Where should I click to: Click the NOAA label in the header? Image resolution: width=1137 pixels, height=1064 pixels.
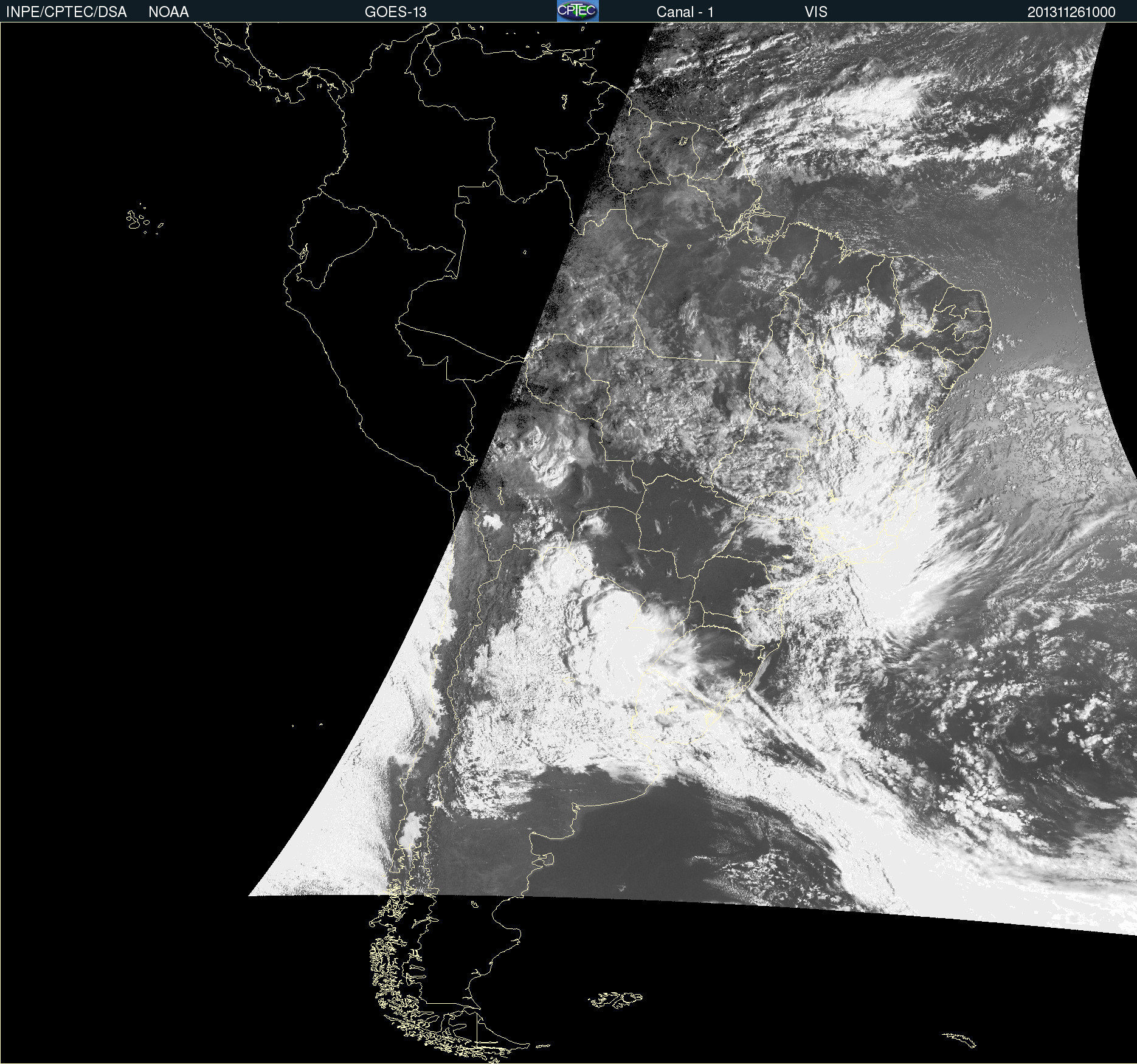168,12
